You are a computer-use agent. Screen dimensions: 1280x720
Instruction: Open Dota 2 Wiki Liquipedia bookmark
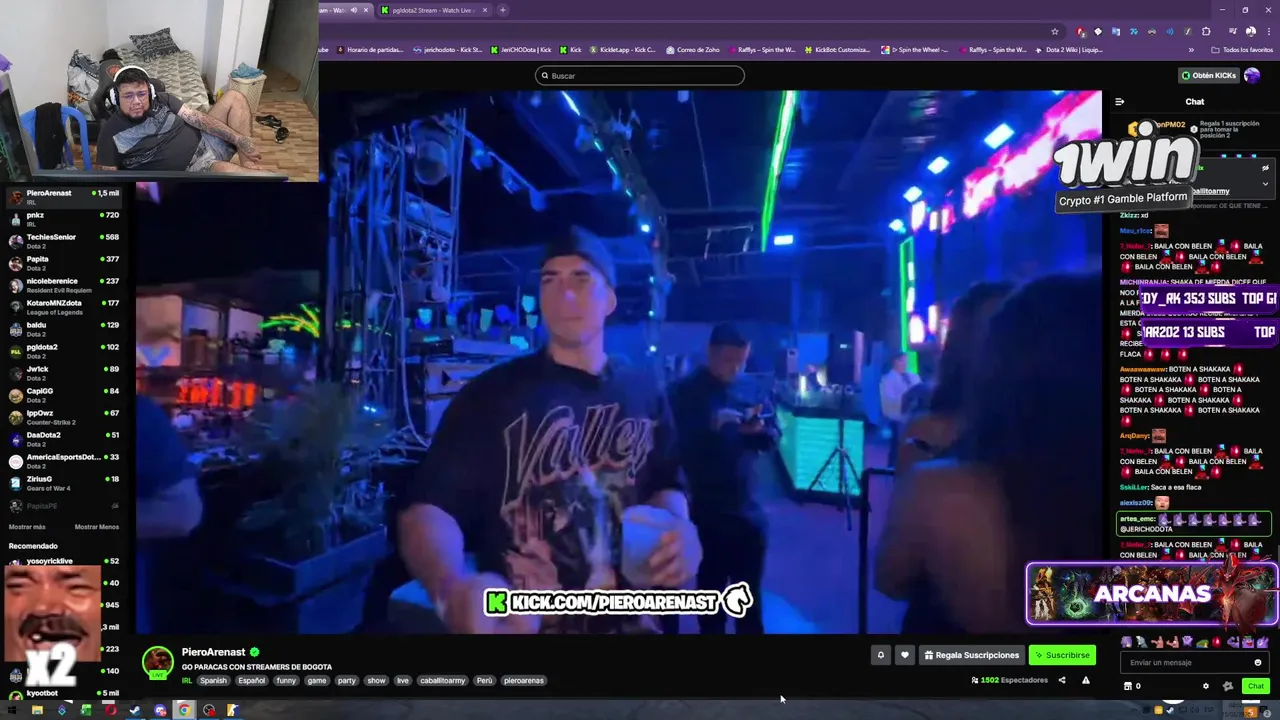1067,49
